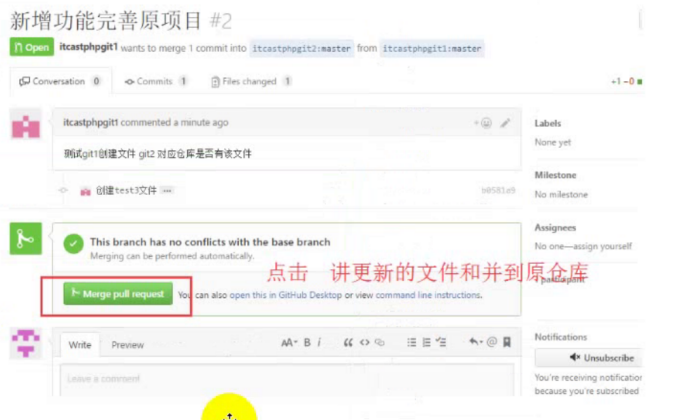Screen dimensions: 692x420
Task: Switch to the Files changed tab
Action: (x=252, y=81)
